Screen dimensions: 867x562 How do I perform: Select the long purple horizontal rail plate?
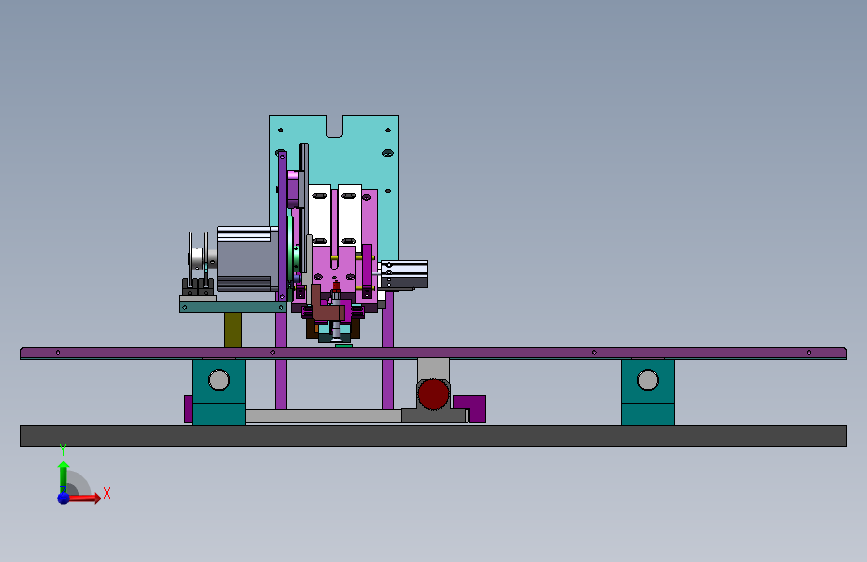[x=434, y=353]
